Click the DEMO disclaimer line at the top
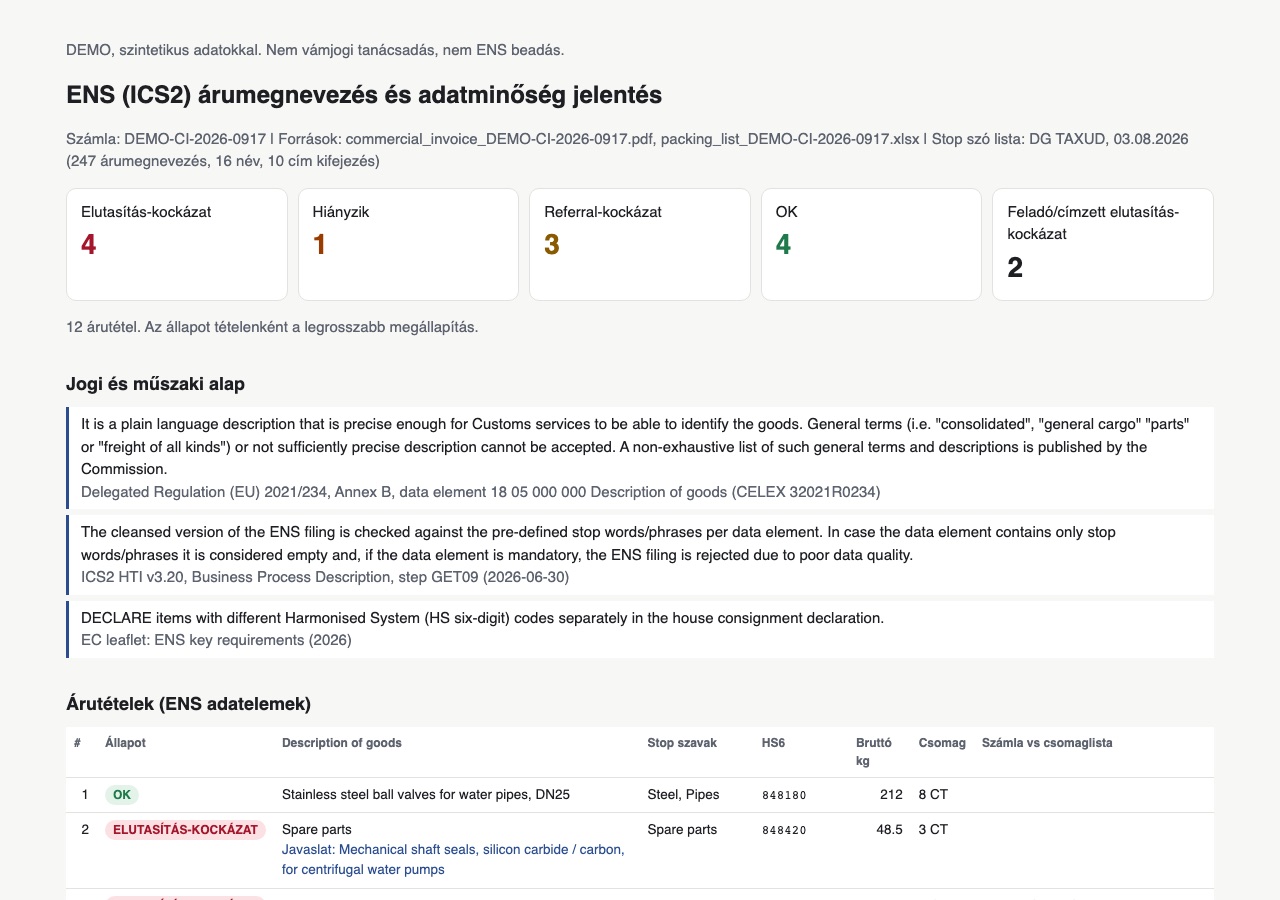Image resolution: width=1280 pixels, height=900 pixels. click(316, 49)
